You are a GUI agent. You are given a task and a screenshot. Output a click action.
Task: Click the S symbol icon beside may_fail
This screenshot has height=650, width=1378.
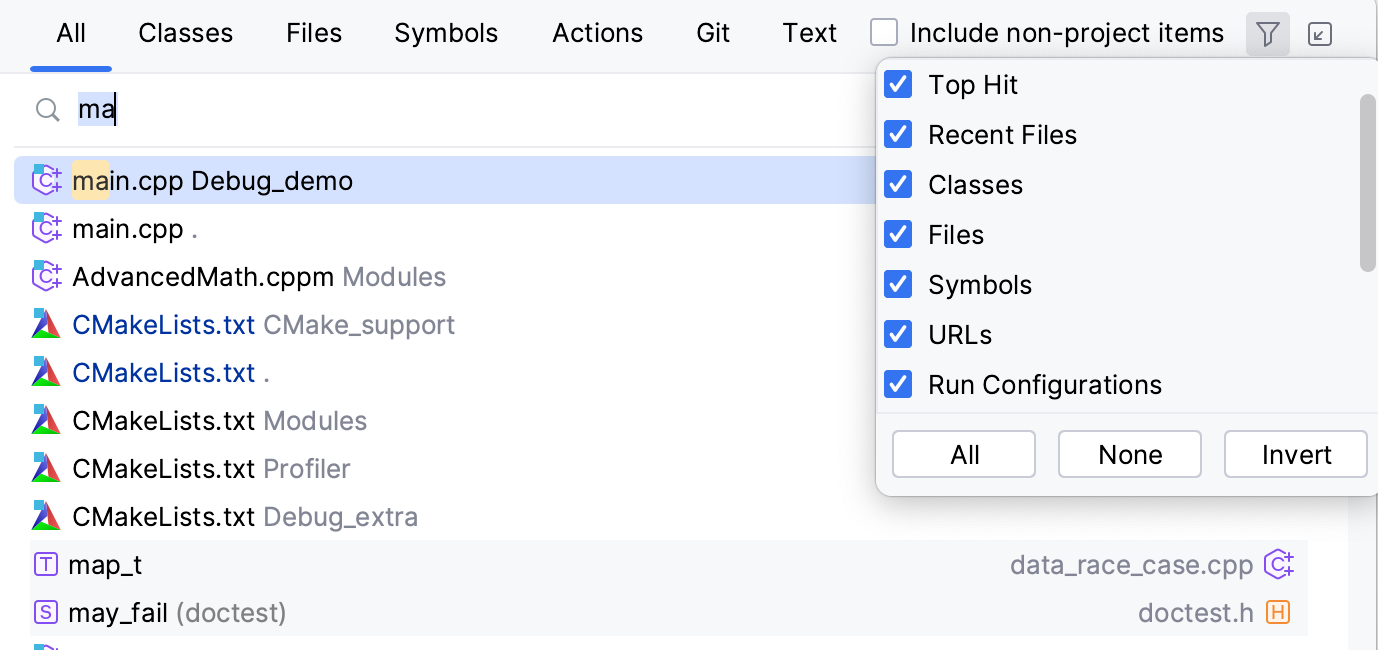45,611
